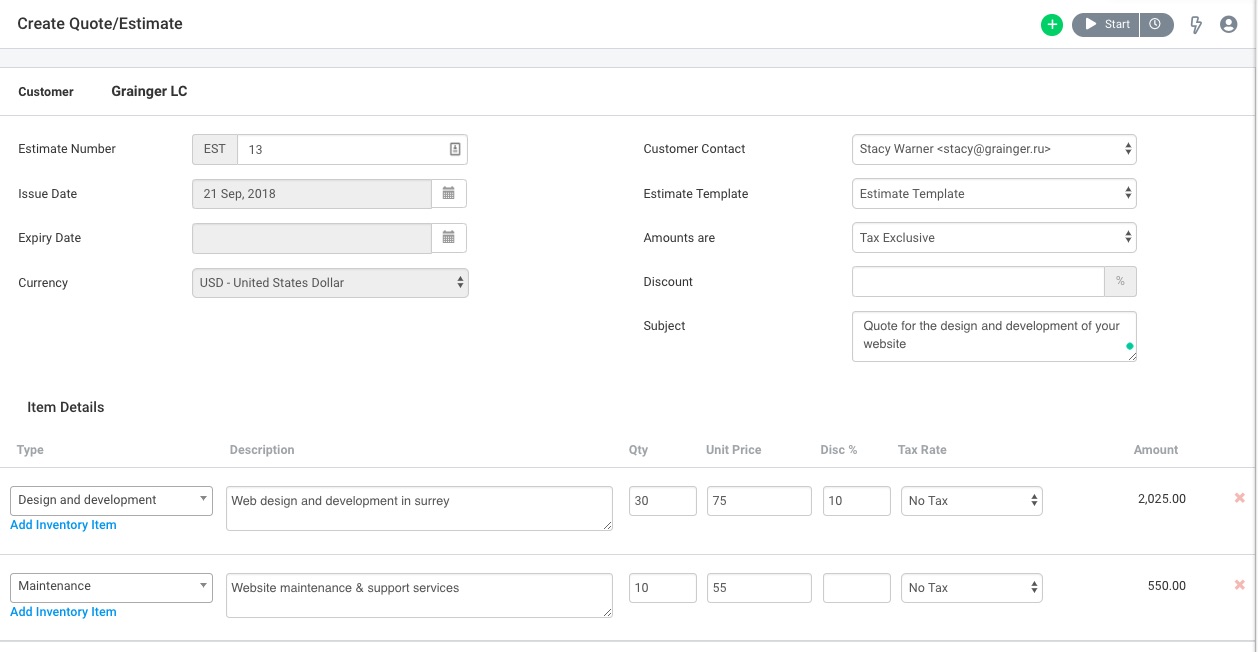This screenshot has height=652, width=1258.
Task: Open the clock timer history icon
Action: point(1156,25)
